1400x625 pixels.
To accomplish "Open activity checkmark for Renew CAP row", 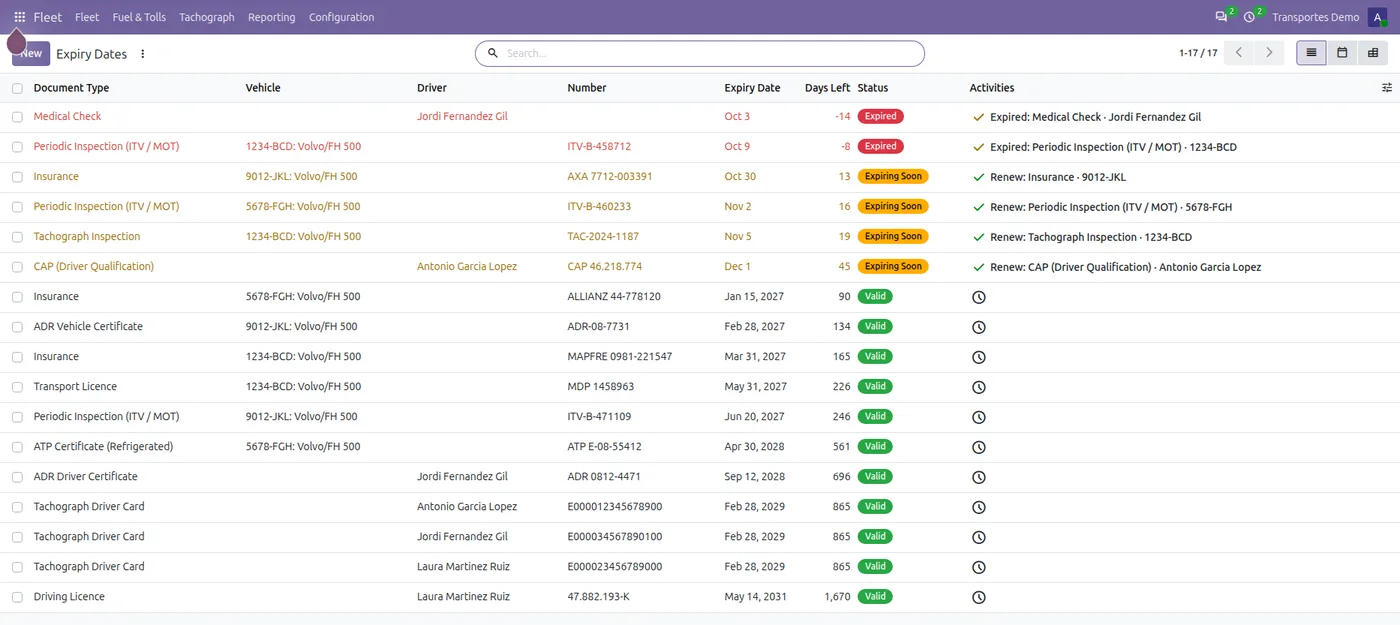I will pyautogui.click(x=978, y=267).
